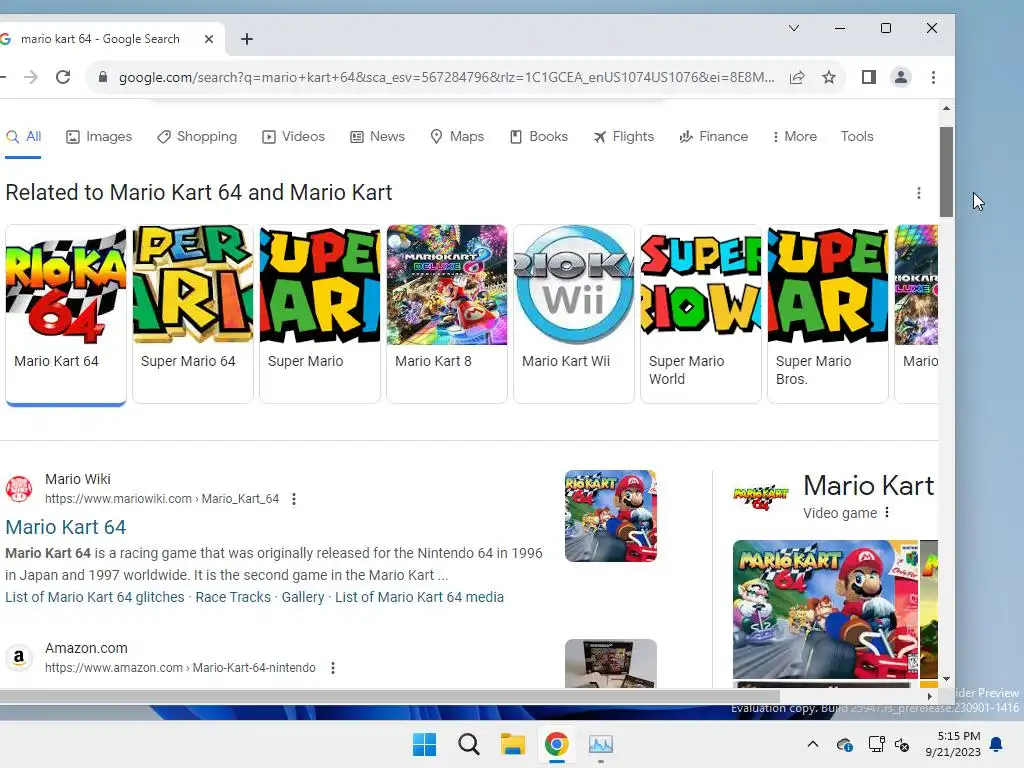Open the notification bell in system tray
This screenshot has height=768, width=1024.
tap(997, 744)
